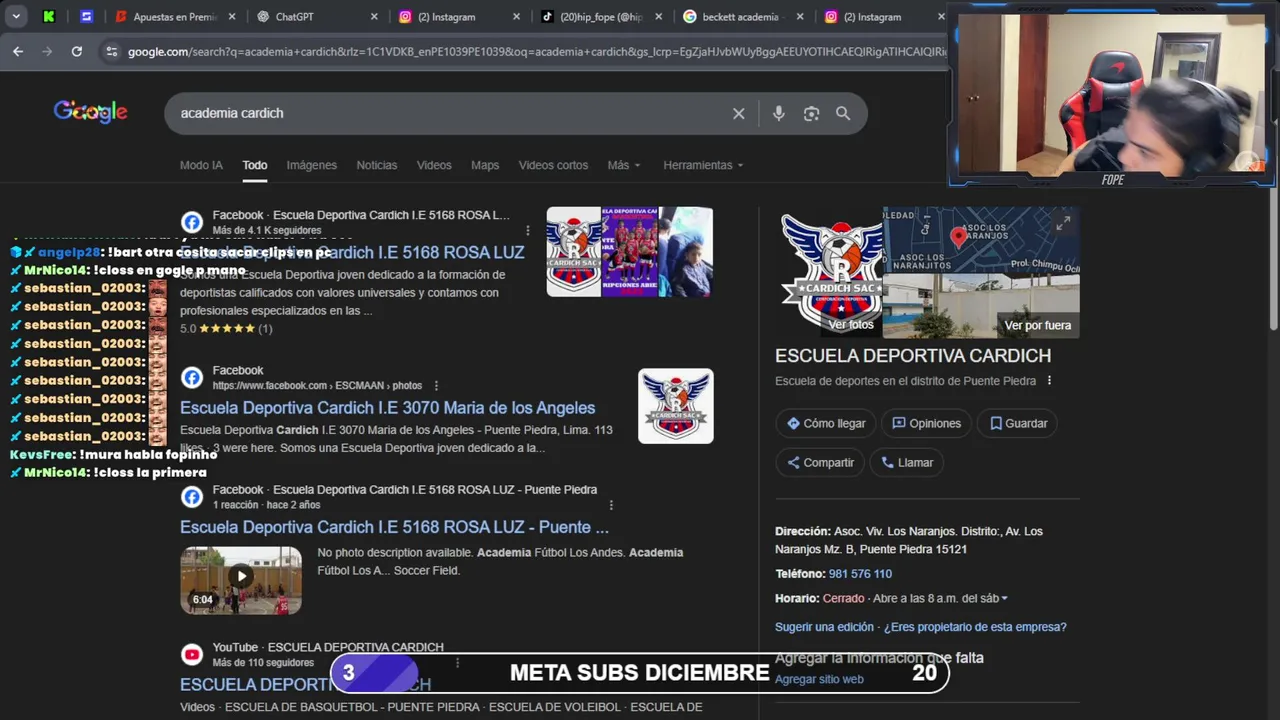Submit search with the magnifier icon
Screen dimensions: 1280x720
pyautogui.click(x=843, y=114)
